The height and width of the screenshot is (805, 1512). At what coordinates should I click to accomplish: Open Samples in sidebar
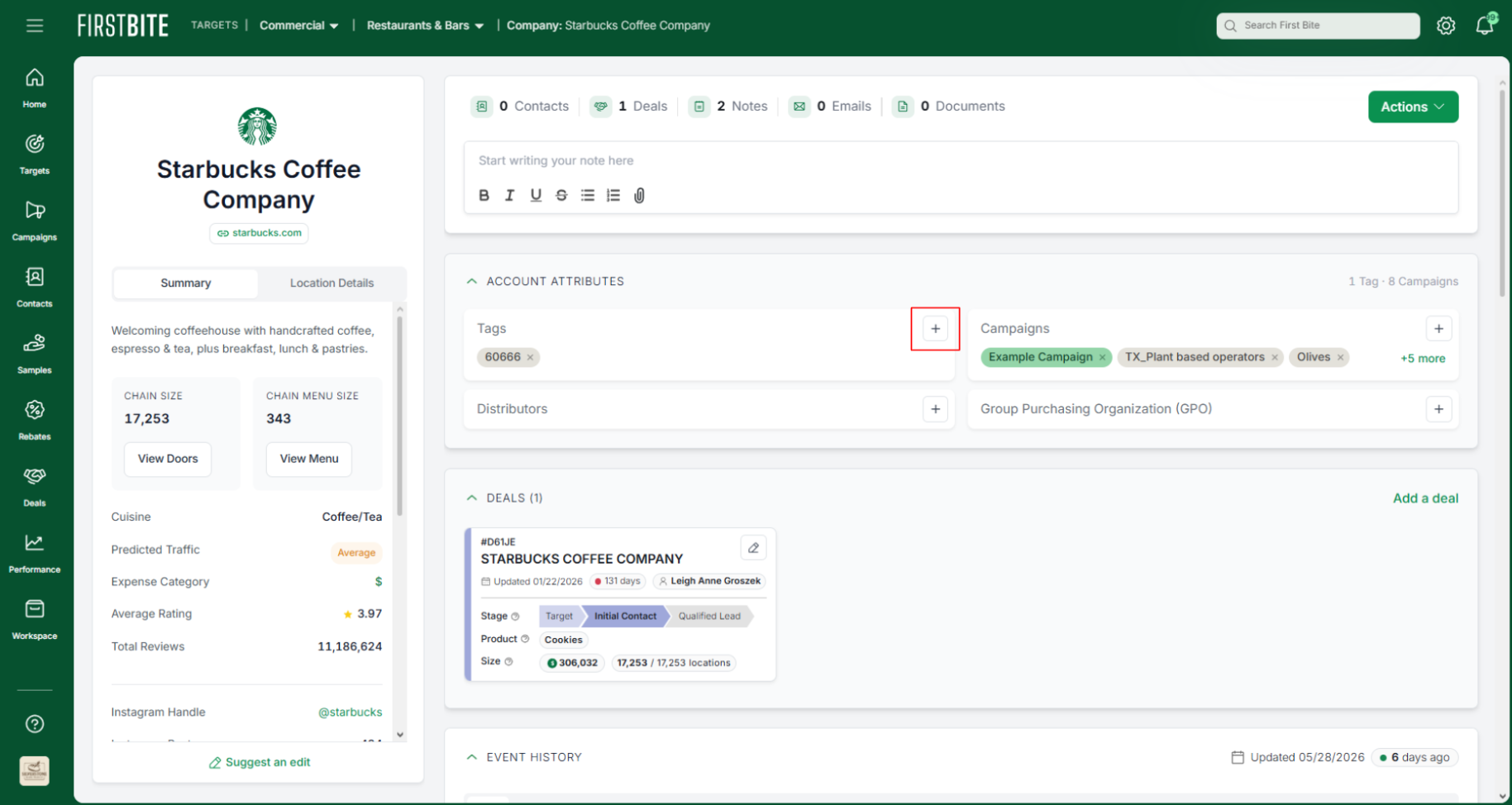35,354
